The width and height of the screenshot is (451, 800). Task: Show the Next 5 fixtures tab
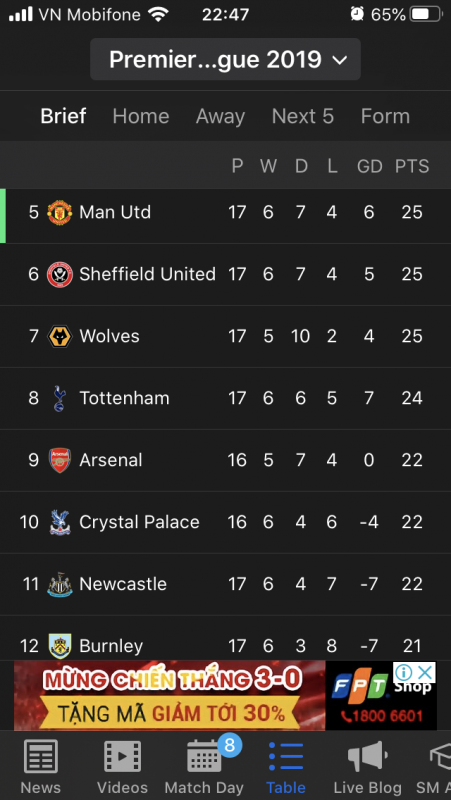303,116
